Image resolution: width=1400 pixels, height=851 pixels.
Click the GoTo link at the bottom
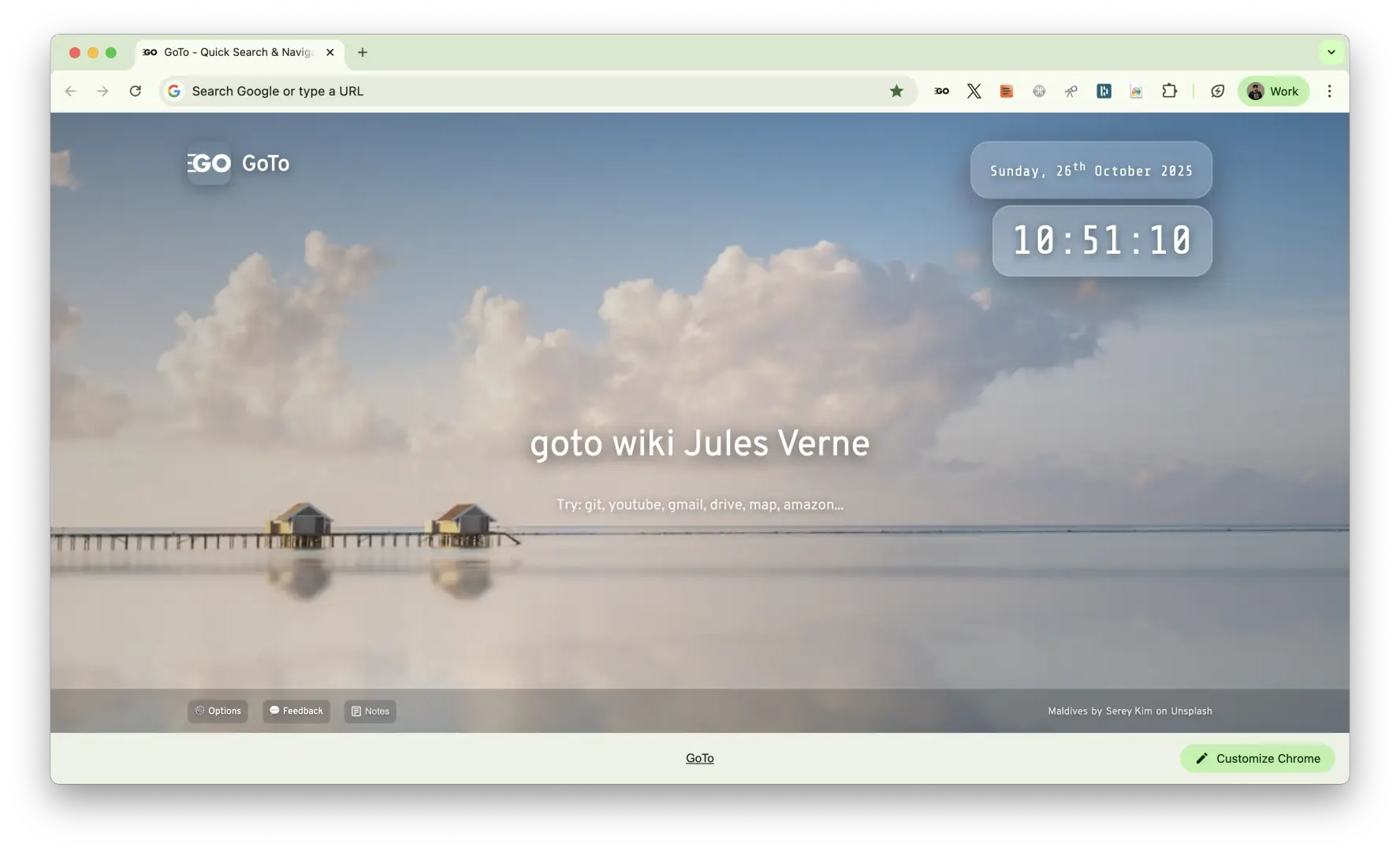[x=699, y=758]
